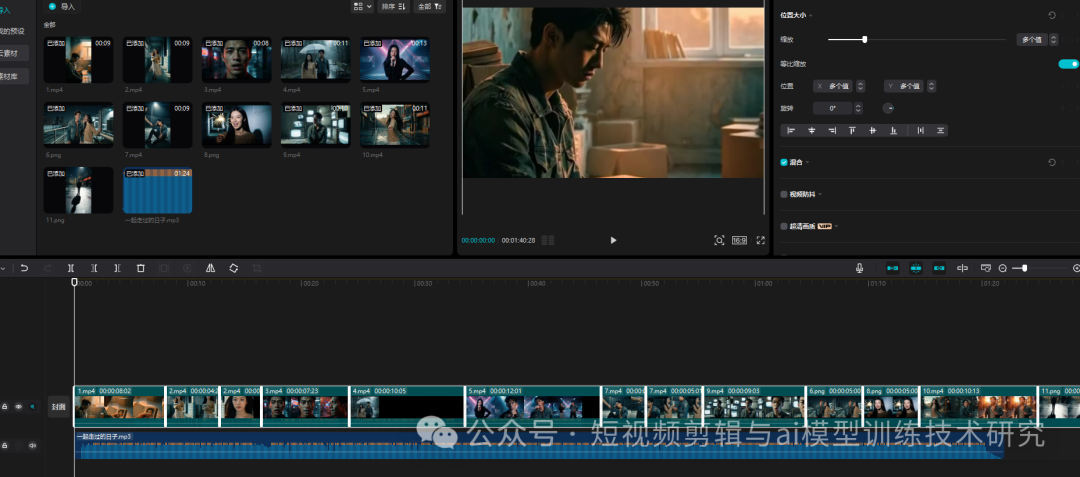
Task: Open timeline cover settings monitor icon
Action: 986,268
